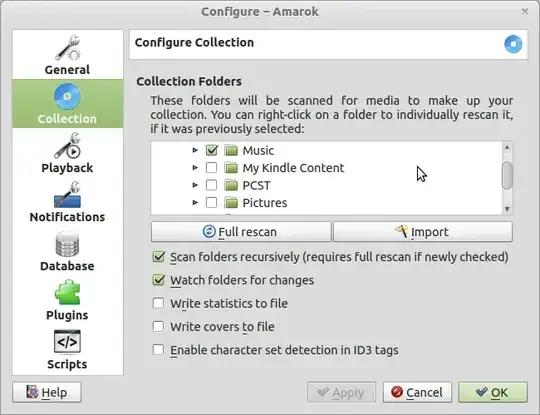Expand the PCST folder tree arrow
The image size is (540, 415).
[195, 185]
